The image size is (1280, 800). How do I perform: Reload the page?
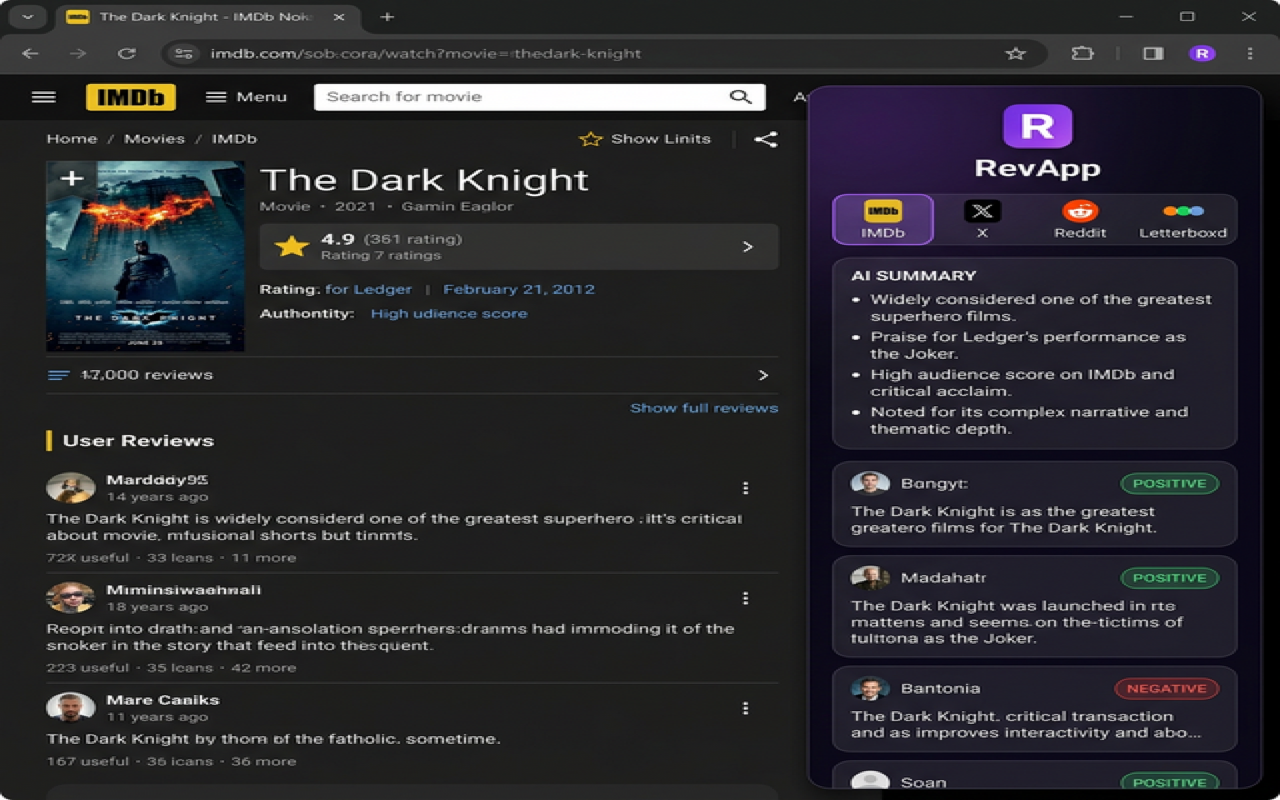(x=126, y=53)
